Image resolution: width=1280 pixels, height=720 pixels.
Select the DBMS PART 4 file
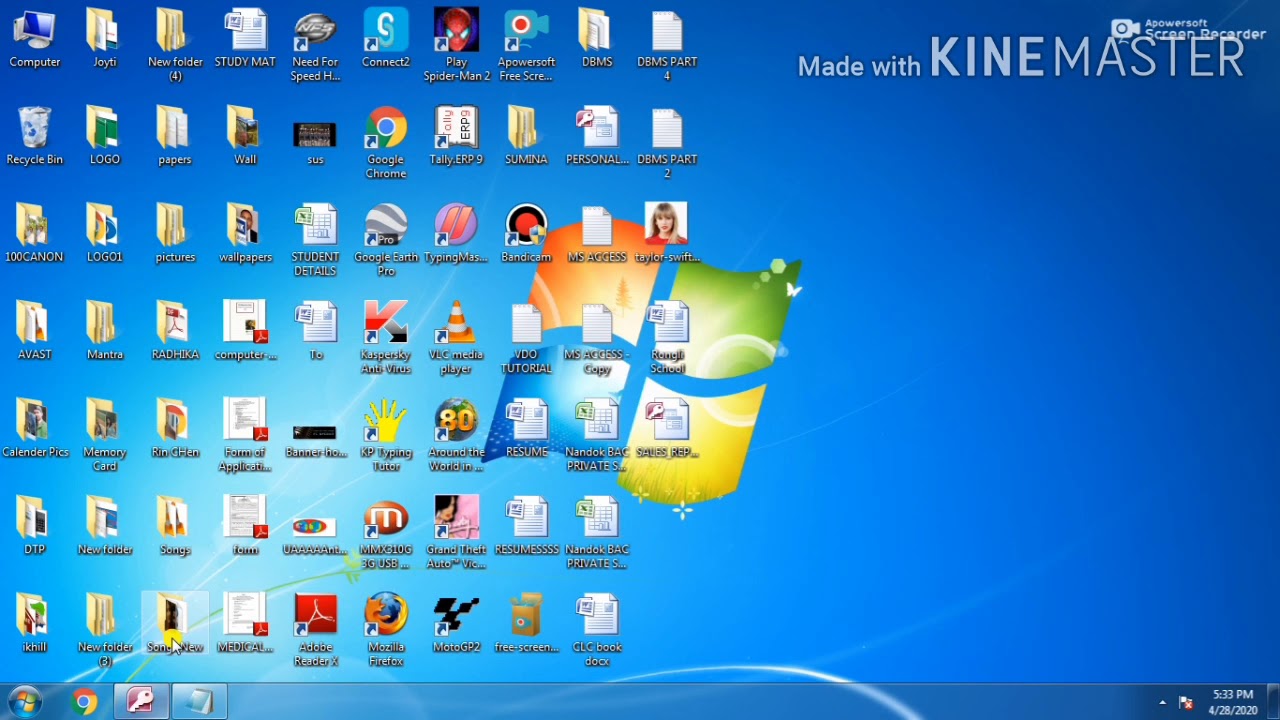pyautogui.click(x=667, y=47)
